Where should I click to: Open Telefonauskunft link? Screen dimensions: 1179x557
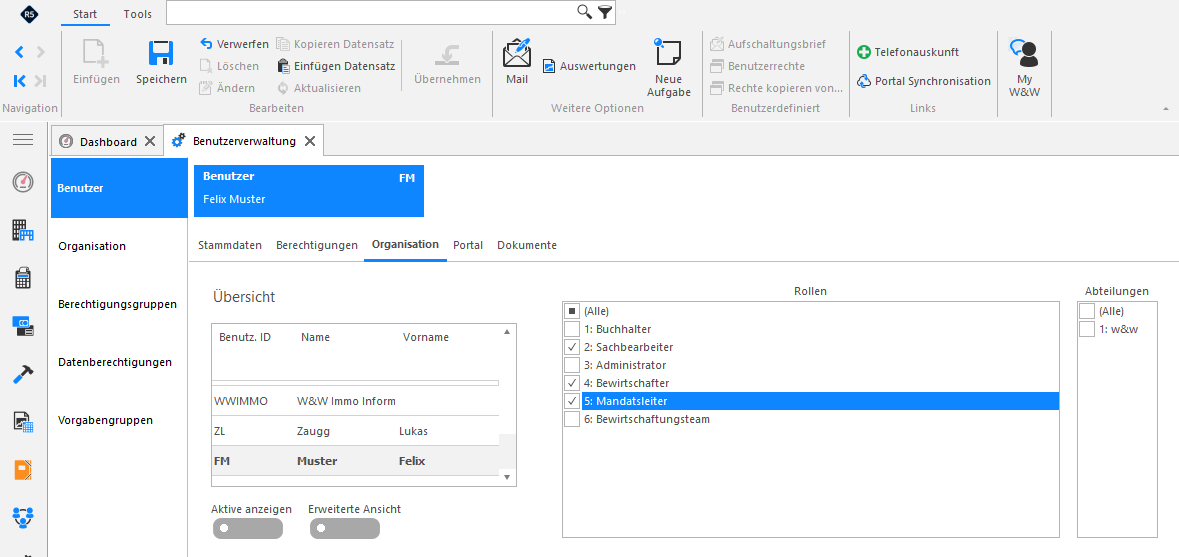(x=908, y=52)
